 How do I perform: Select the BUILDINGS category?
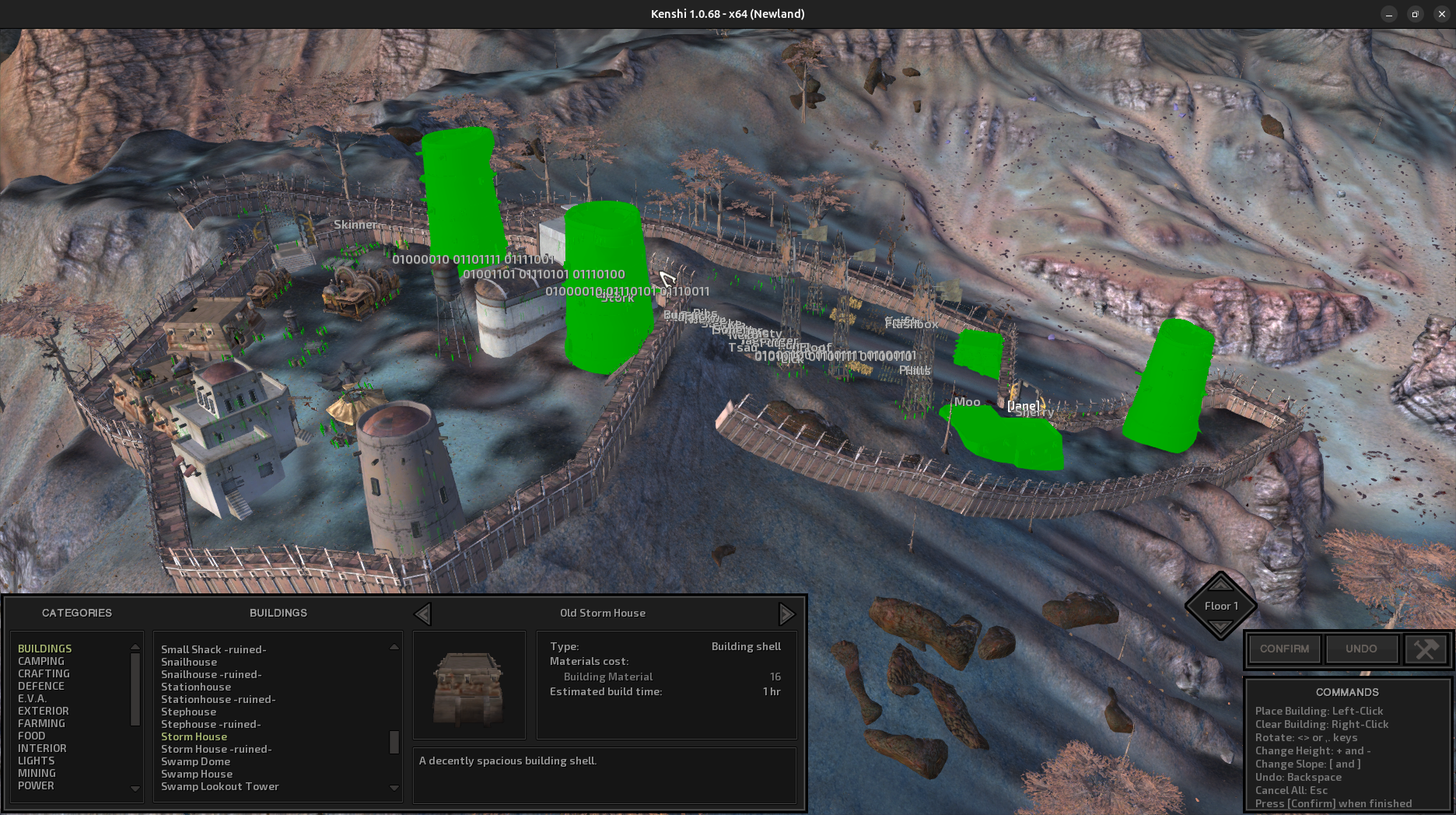(x=45, y=649)
